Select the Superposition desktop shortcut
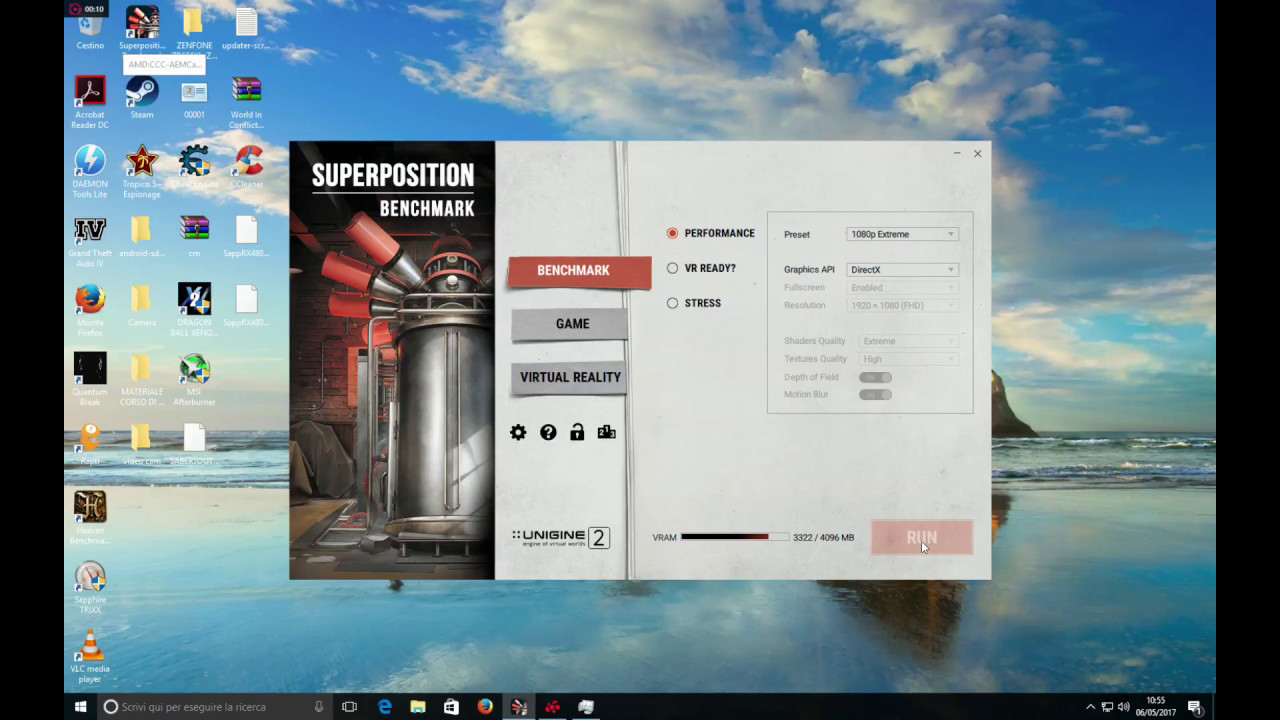Screen dimensions: 1280x720 point(142,28)
